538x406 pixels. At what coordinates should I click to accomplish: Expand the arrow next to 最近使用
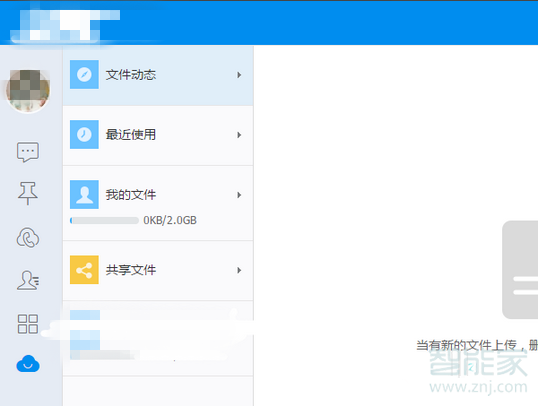tap(239, 135)
